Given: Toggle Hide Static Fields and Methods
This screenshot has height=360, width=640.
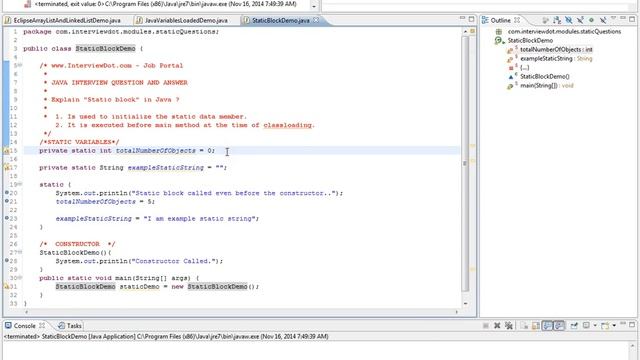Looking at the screenshot, I should pos(580,20).
